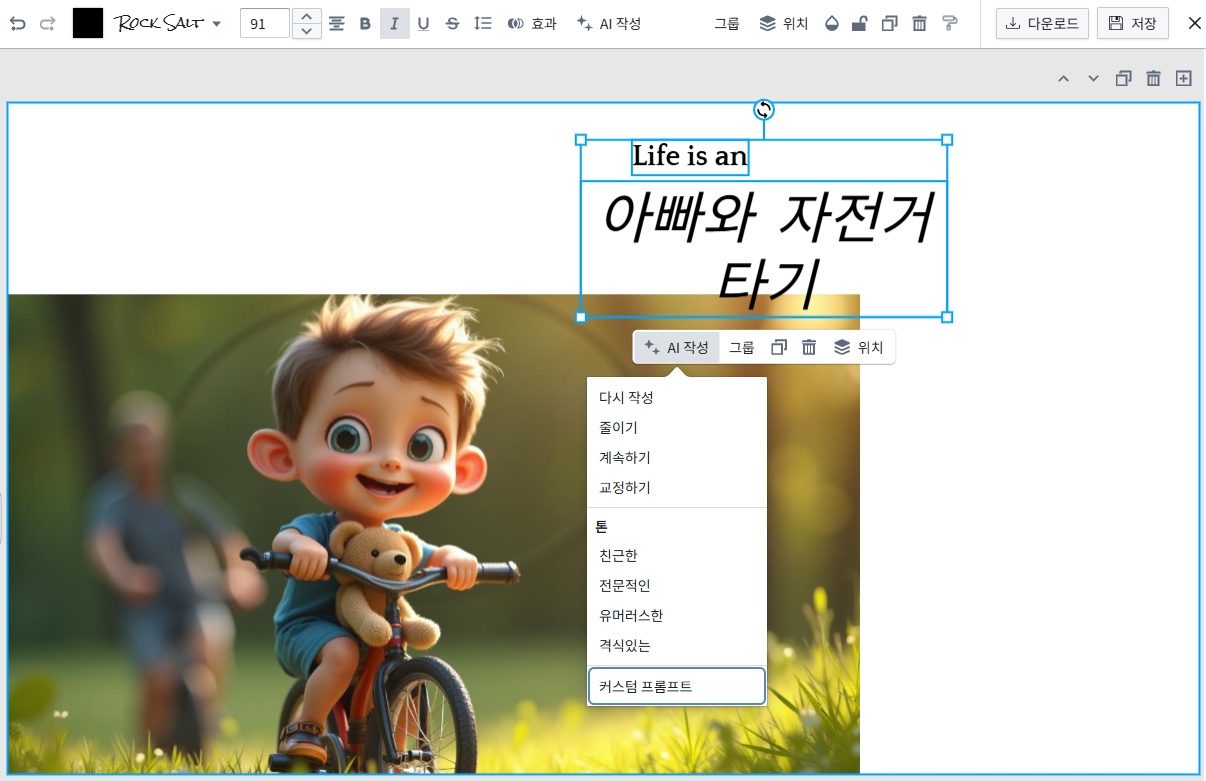Viewport: 1206px width, 781px height.
Task: Open the AI 작성 menu
Action: [x=676, y=347]
